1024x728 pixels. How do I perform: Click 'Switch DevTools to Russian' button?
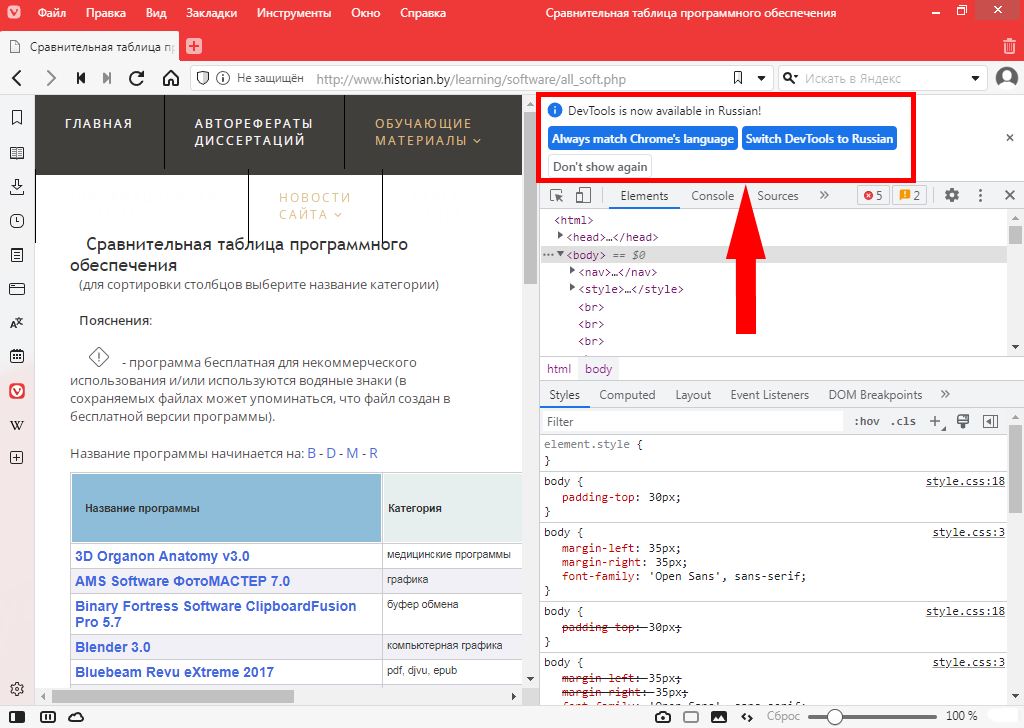(819, 138)
